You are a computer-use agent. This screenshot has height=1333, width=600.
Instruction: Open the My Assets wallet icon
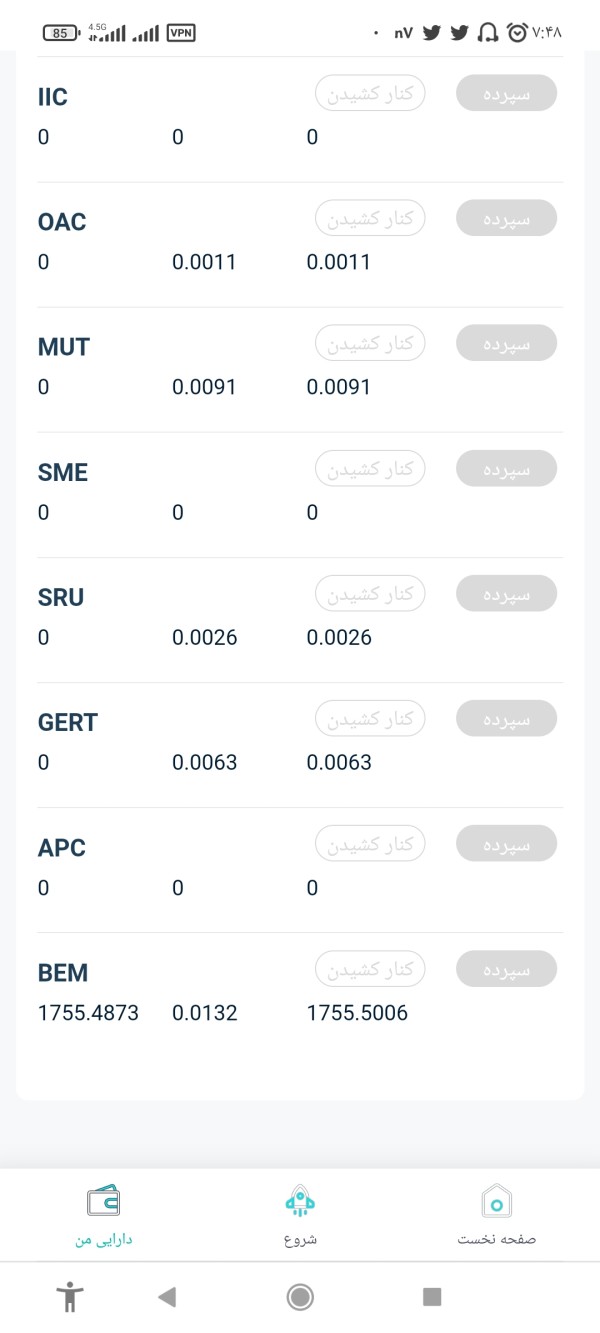pos(103,1200)
